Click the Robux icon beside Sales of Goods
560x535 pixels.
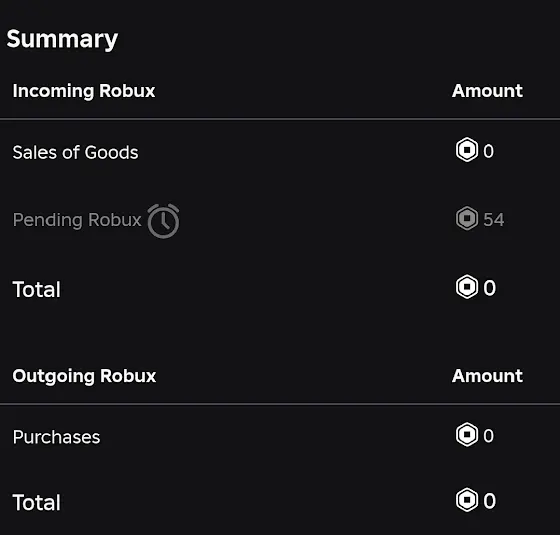(467, 150)
